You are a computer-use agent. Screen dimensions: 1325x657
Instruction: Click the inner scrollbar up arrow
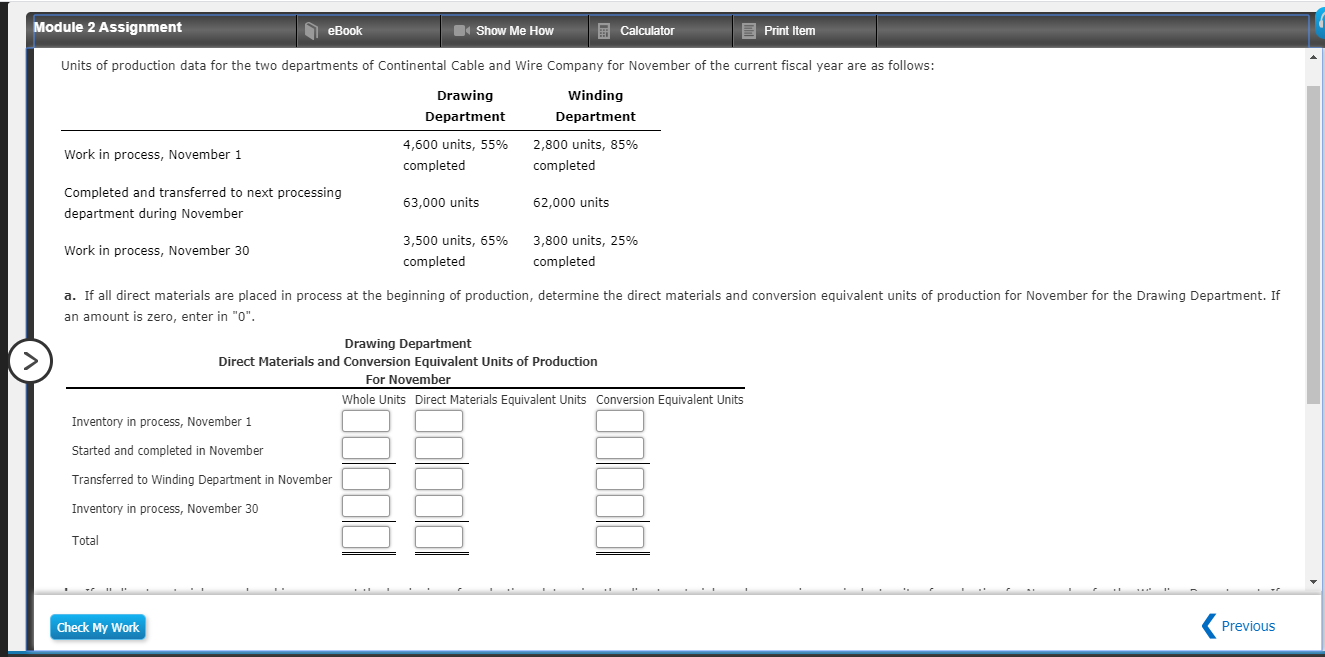click(1311, 57)
